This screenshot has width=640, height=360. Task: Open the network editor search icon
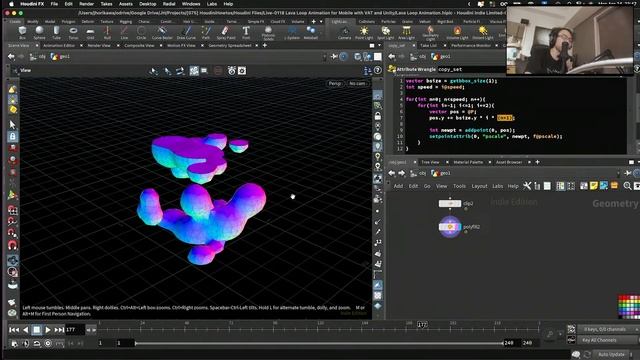[x=627, y=186]
